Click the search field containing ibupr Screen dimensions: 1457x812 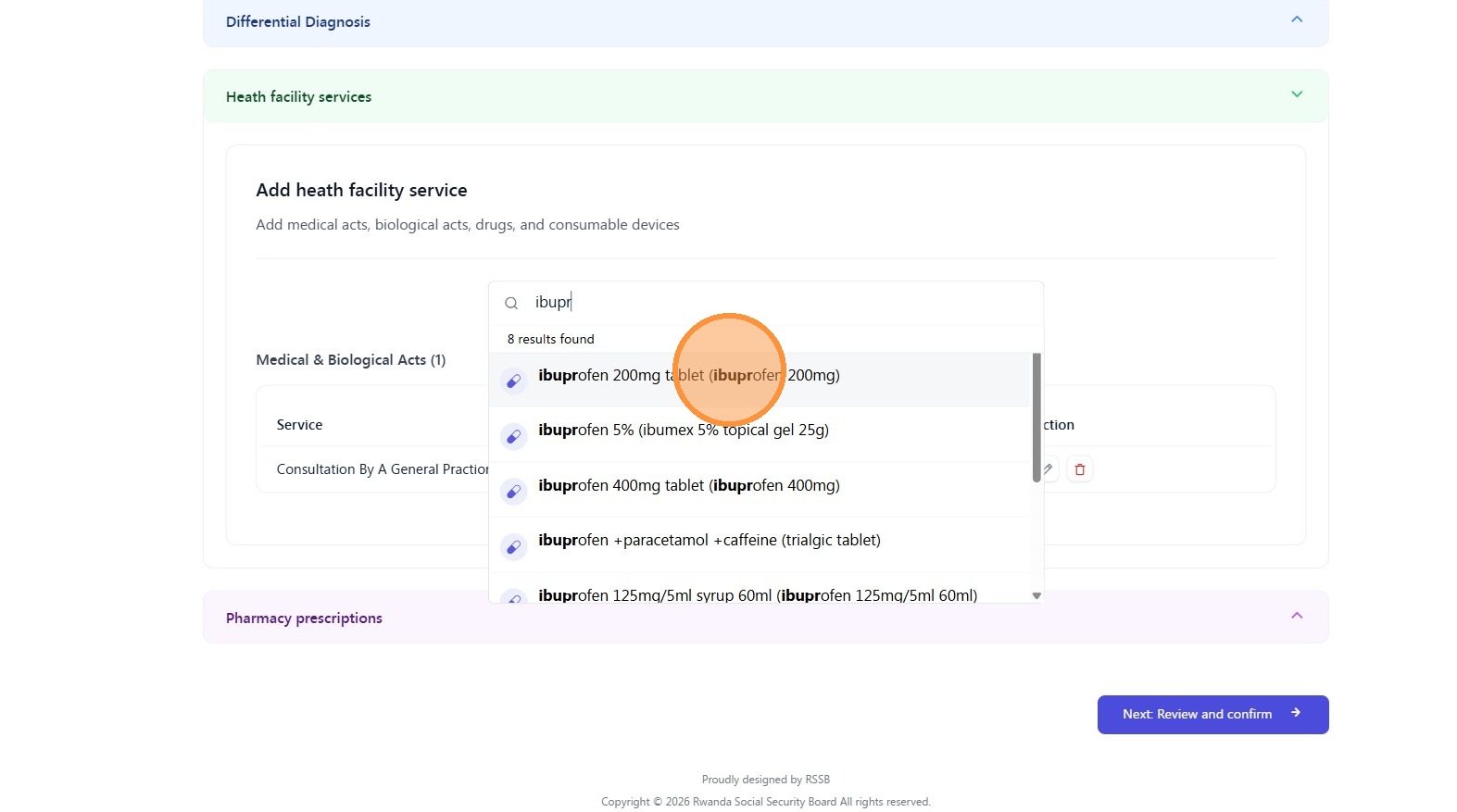pyautogui.click(x=766, y=303)
